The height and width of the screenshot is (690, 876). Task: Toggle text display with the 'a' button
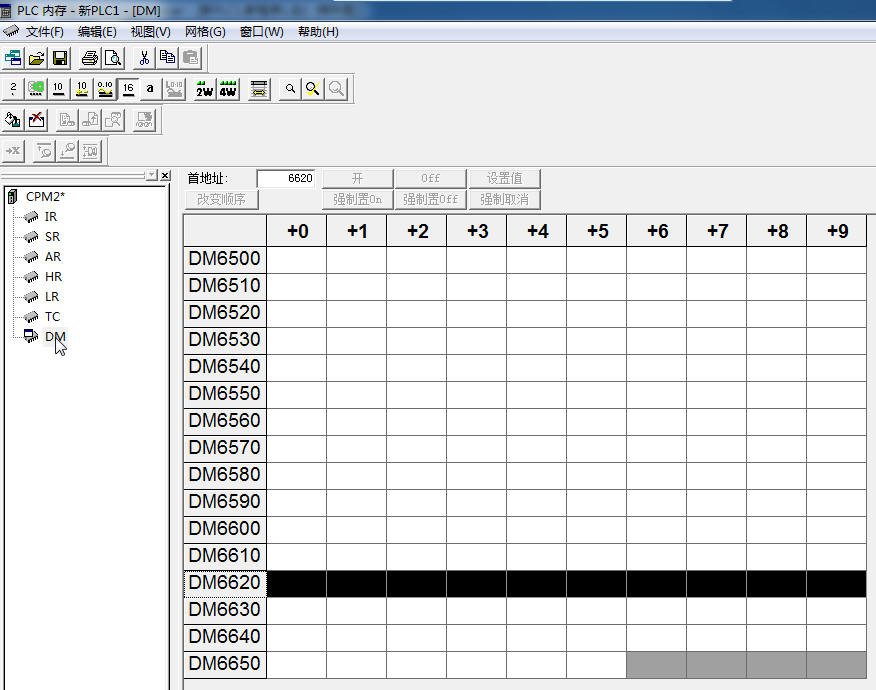150,89
